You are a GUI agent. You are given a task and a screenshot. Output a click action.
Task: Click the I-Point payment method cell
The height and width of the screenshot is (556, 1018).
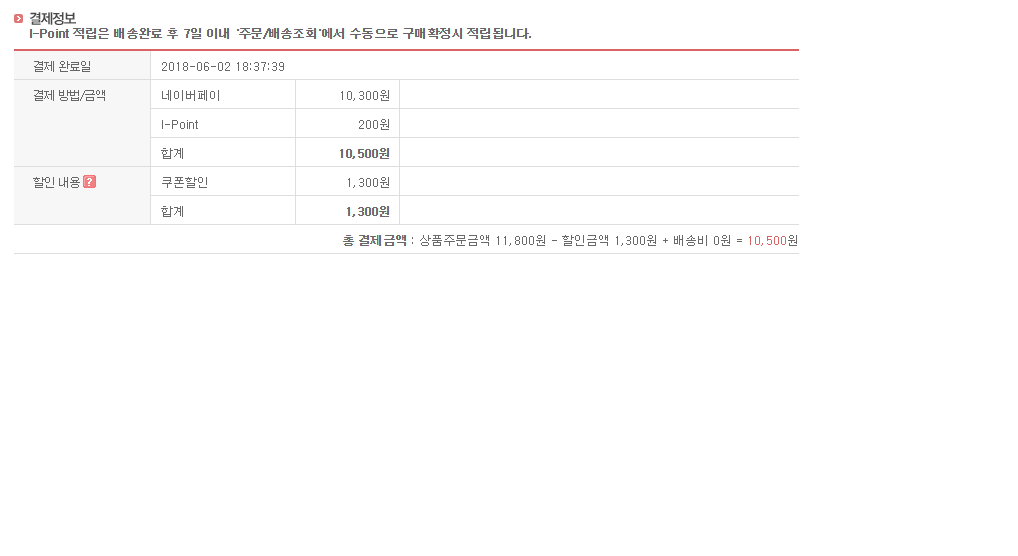(180, 124)
